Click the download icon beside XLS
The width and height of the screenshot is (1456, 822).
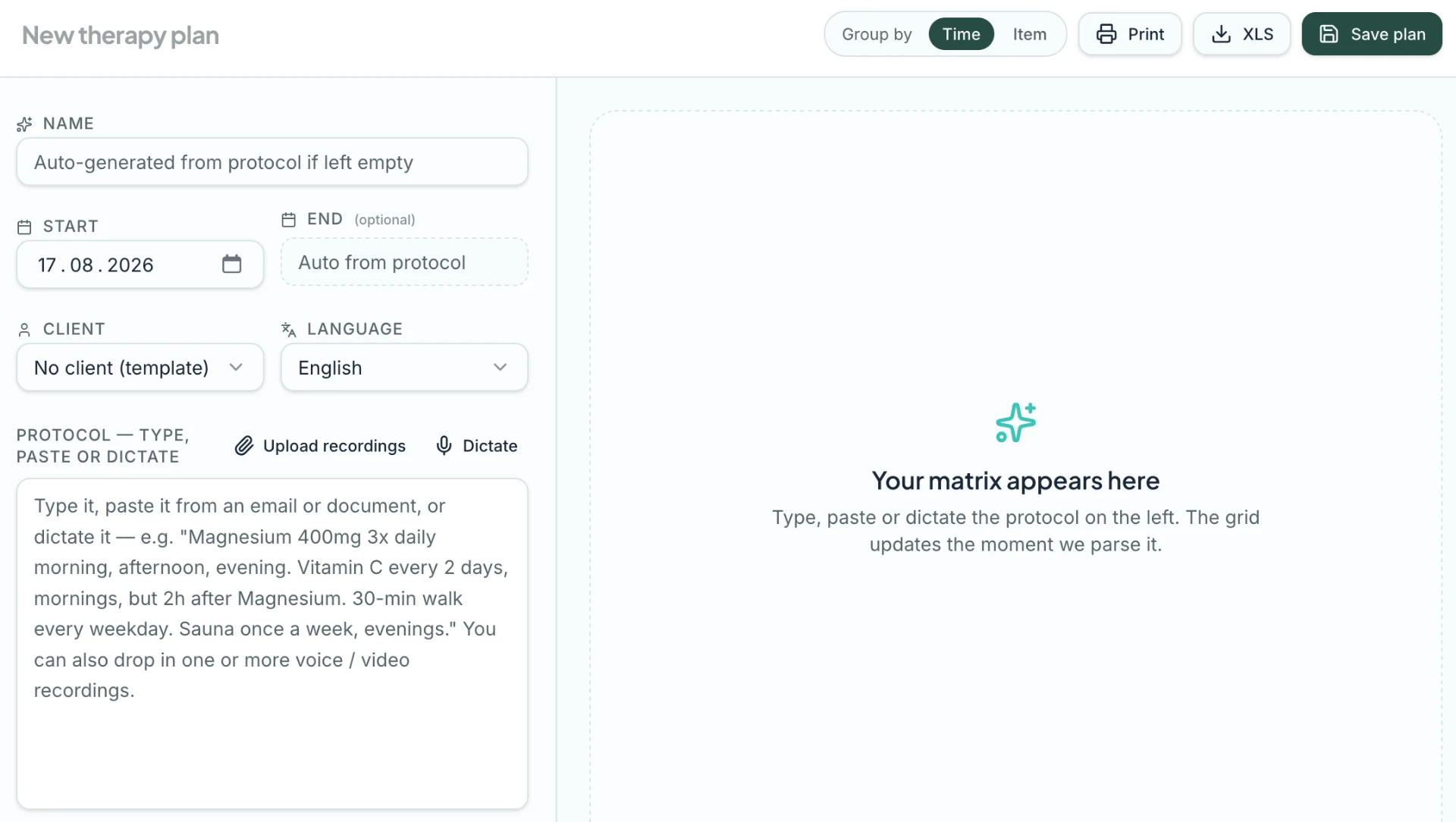coord(1221,34)
